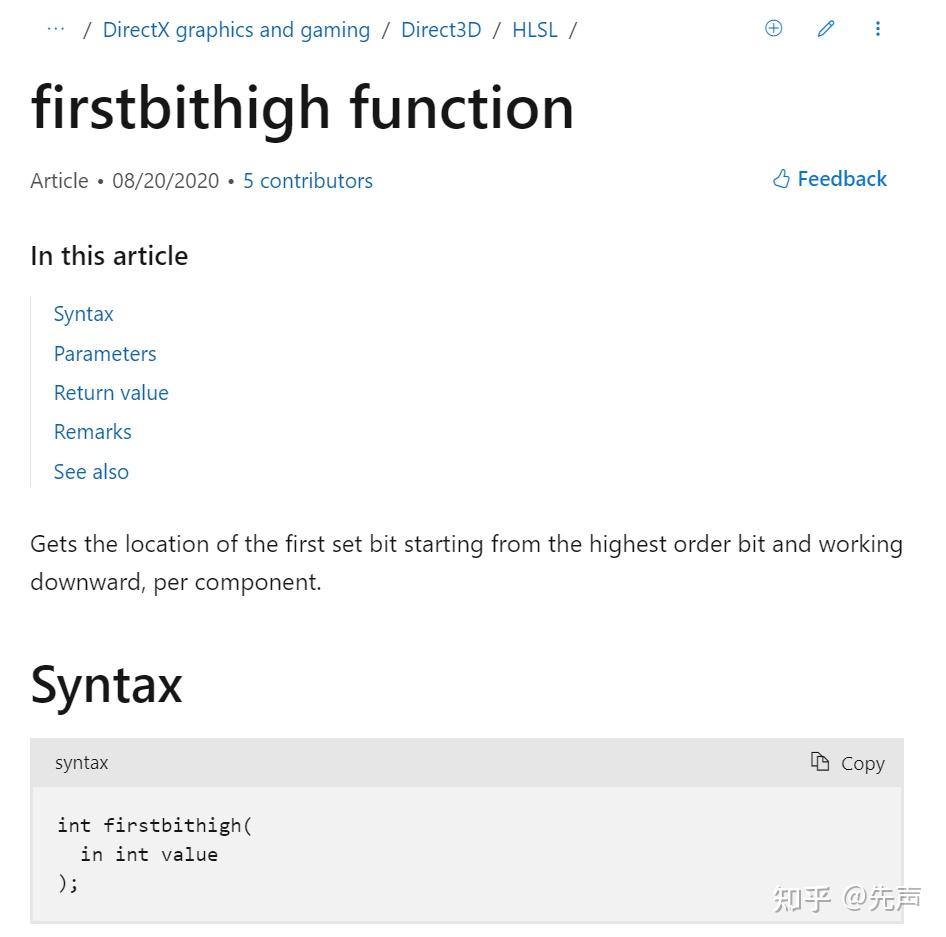This screenshot has height=937, width=946.
Task: Jump to See also section
Action: pos(91,472)
